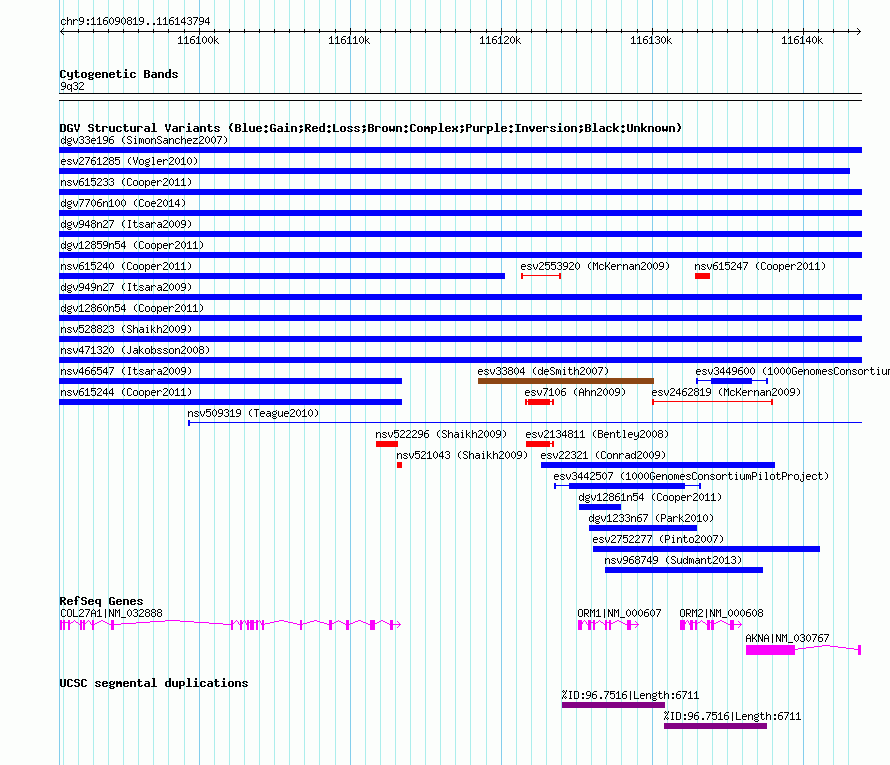The width and height of the screenshot is (890, 765).
Task: Open the RefSeq Genes track title
Action: [x=102, y=601]
